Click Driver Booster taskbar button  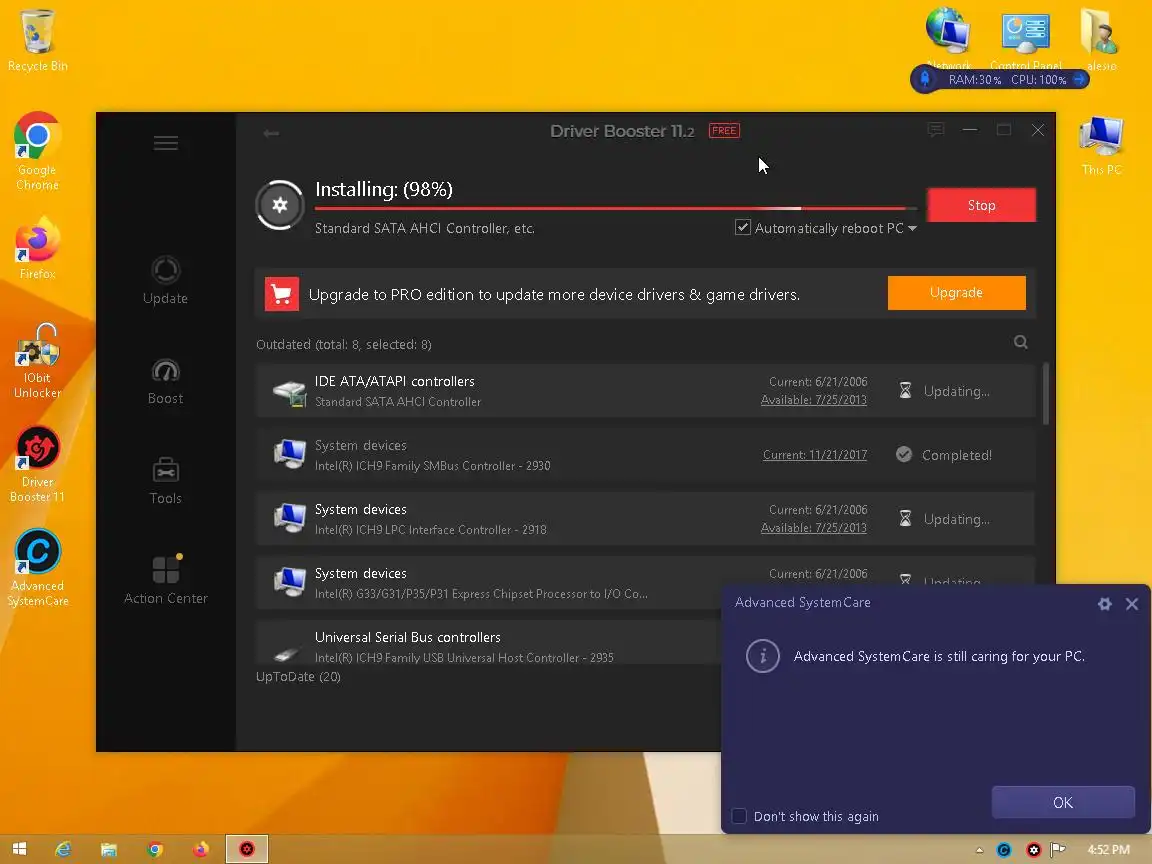[247, 849]
